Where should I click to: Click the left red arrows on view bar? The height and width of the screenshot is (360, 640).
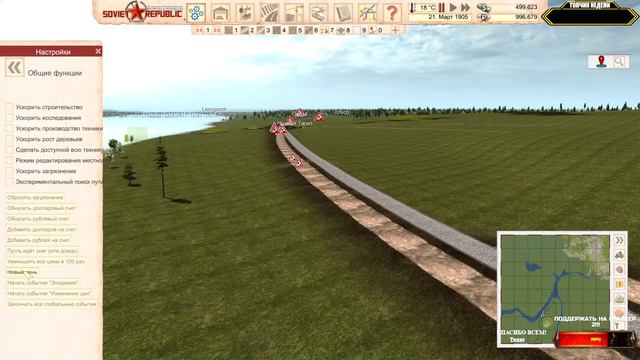tap(199, 30)
